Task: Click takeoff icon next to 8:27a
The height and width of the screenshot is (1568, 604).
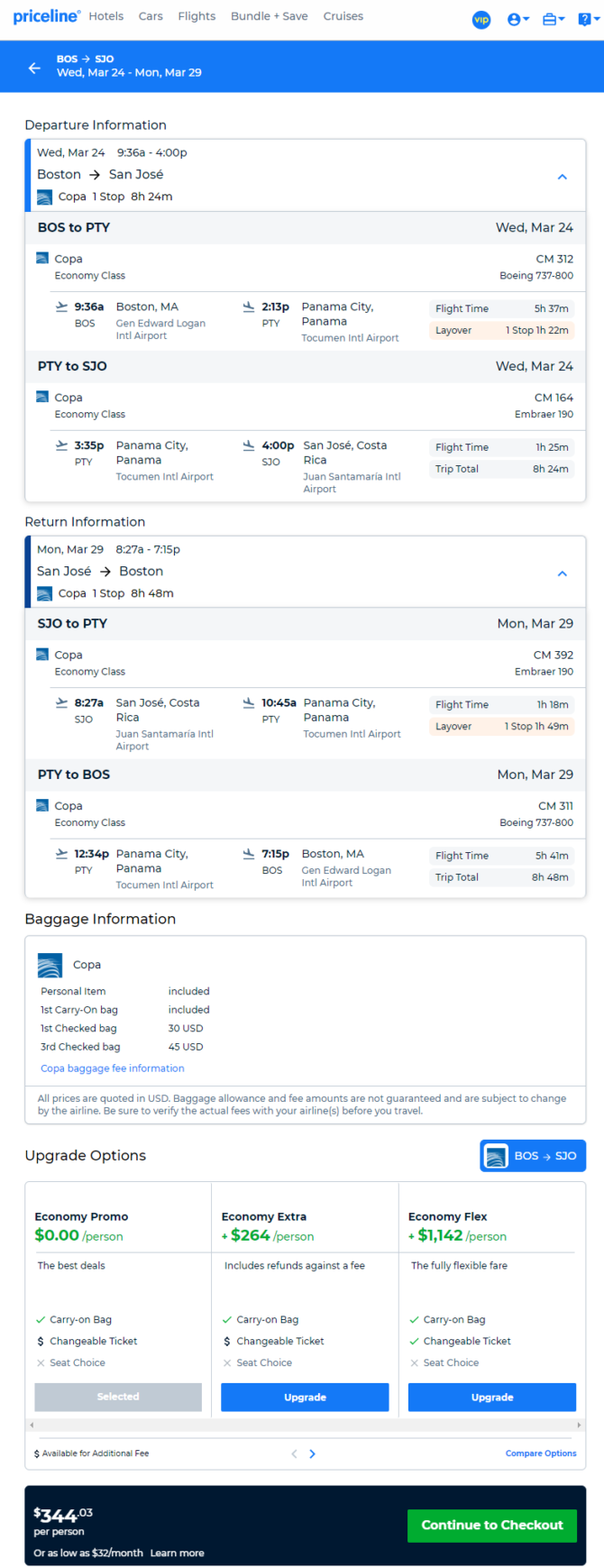Action: (x=61, y=702)
